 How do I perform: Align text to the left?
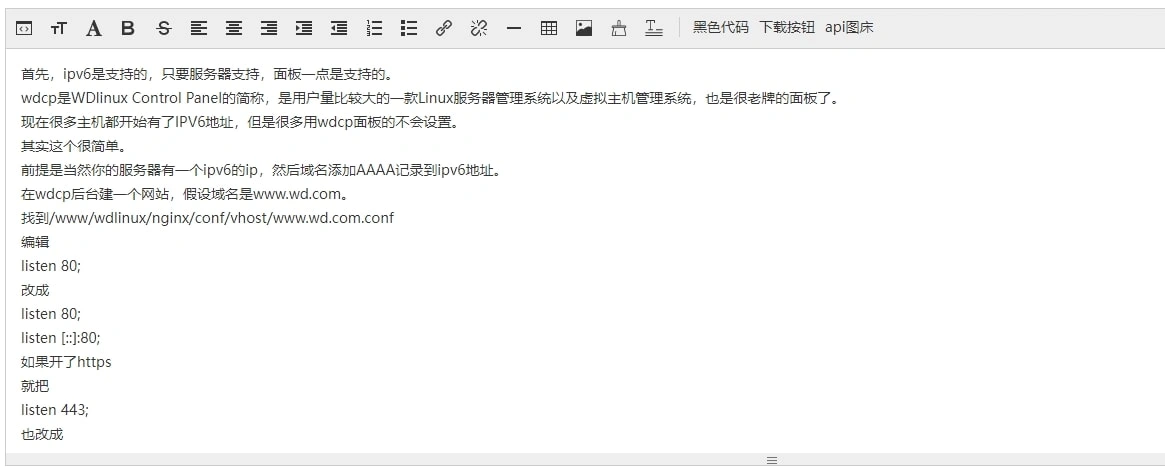pyautogui.click(x=199, y=29)
